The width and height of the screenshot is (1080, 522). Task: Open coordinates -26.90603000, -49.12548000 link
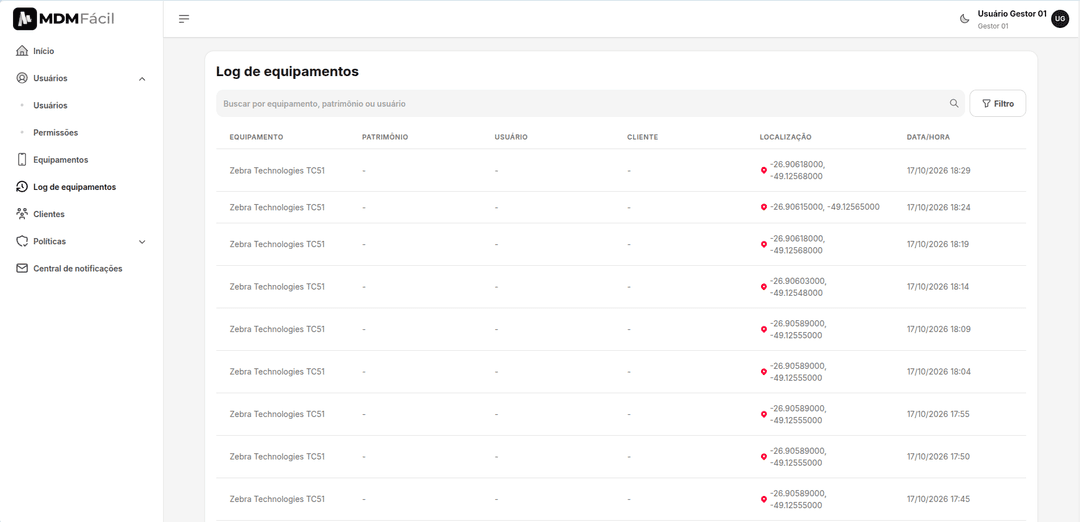798,286
